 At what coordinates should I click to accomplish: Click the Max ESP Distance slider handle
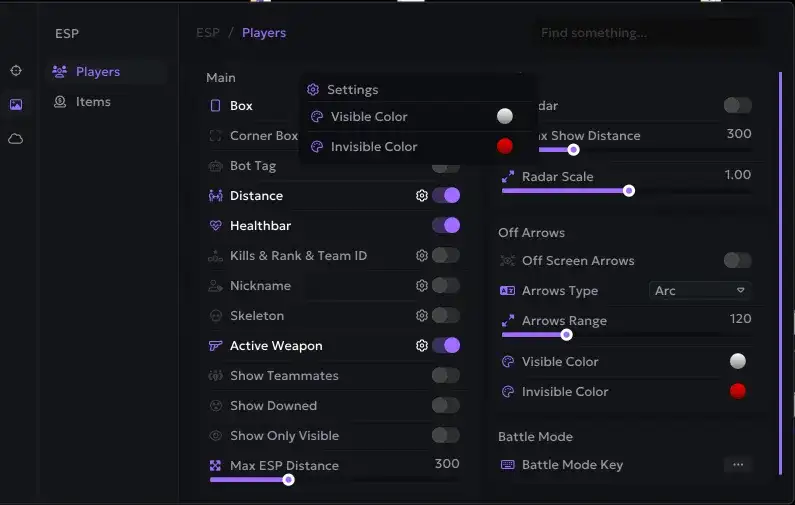[289, 480]
